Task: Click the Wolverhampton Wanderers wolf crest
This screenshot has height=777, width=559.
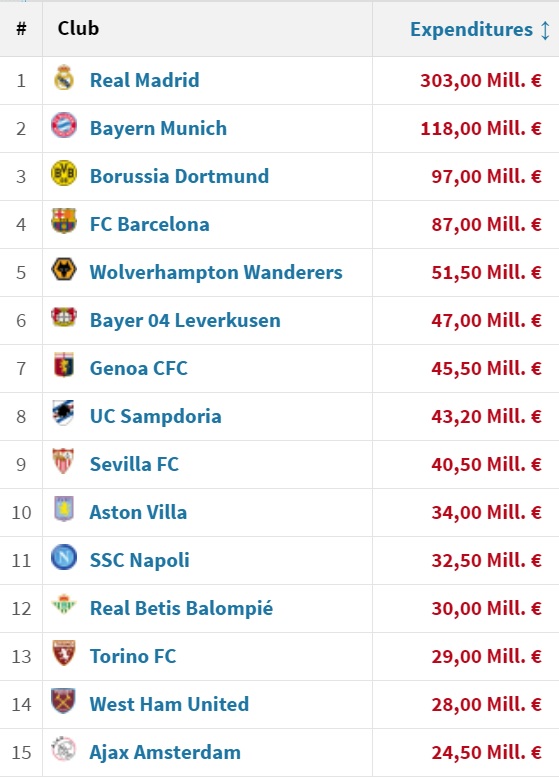Action: pyautogui.click(x=64, y=270)
